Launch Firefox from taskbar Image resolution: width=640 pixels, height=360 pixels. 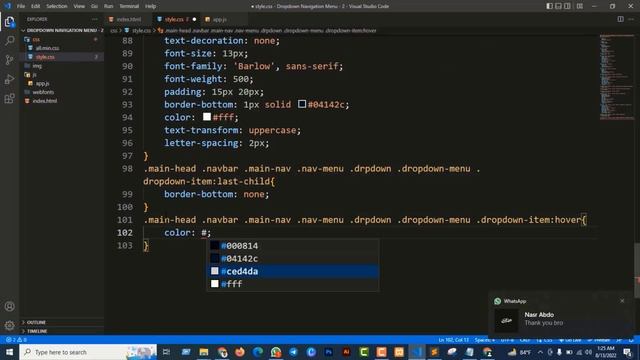click(240, 352)
